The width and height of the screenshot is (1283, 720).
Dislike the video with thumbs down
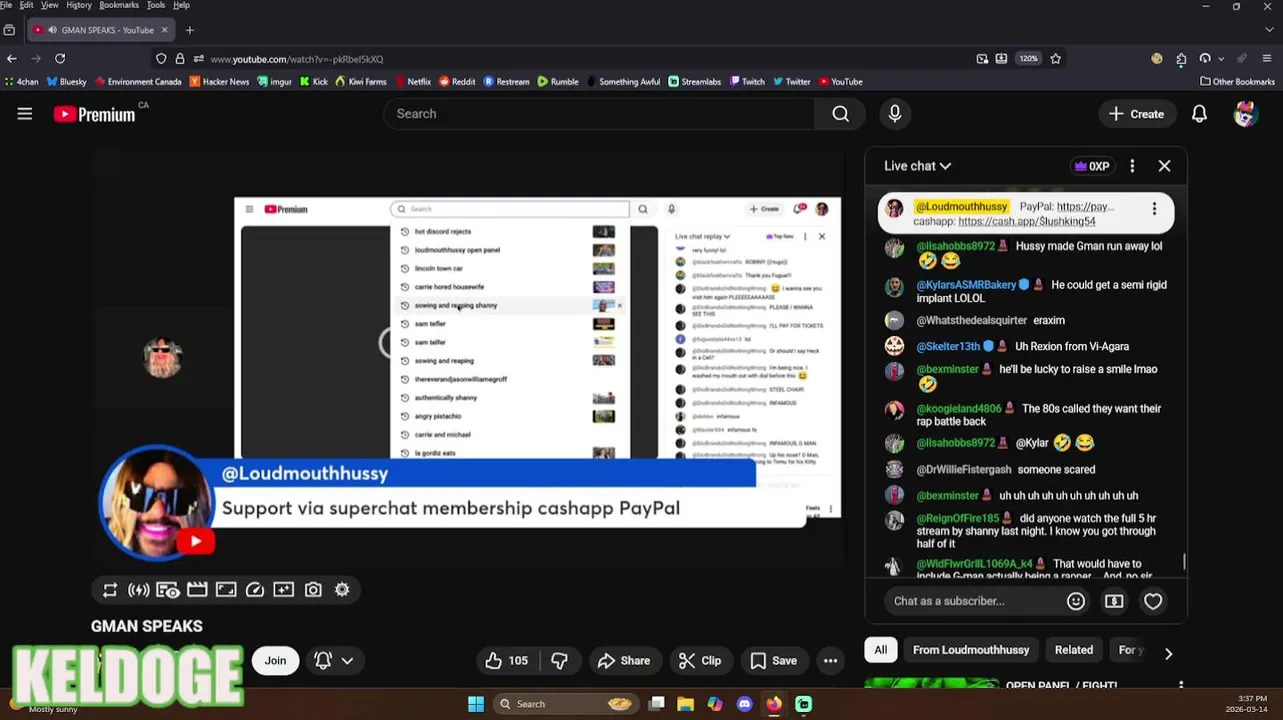point(559,661)
